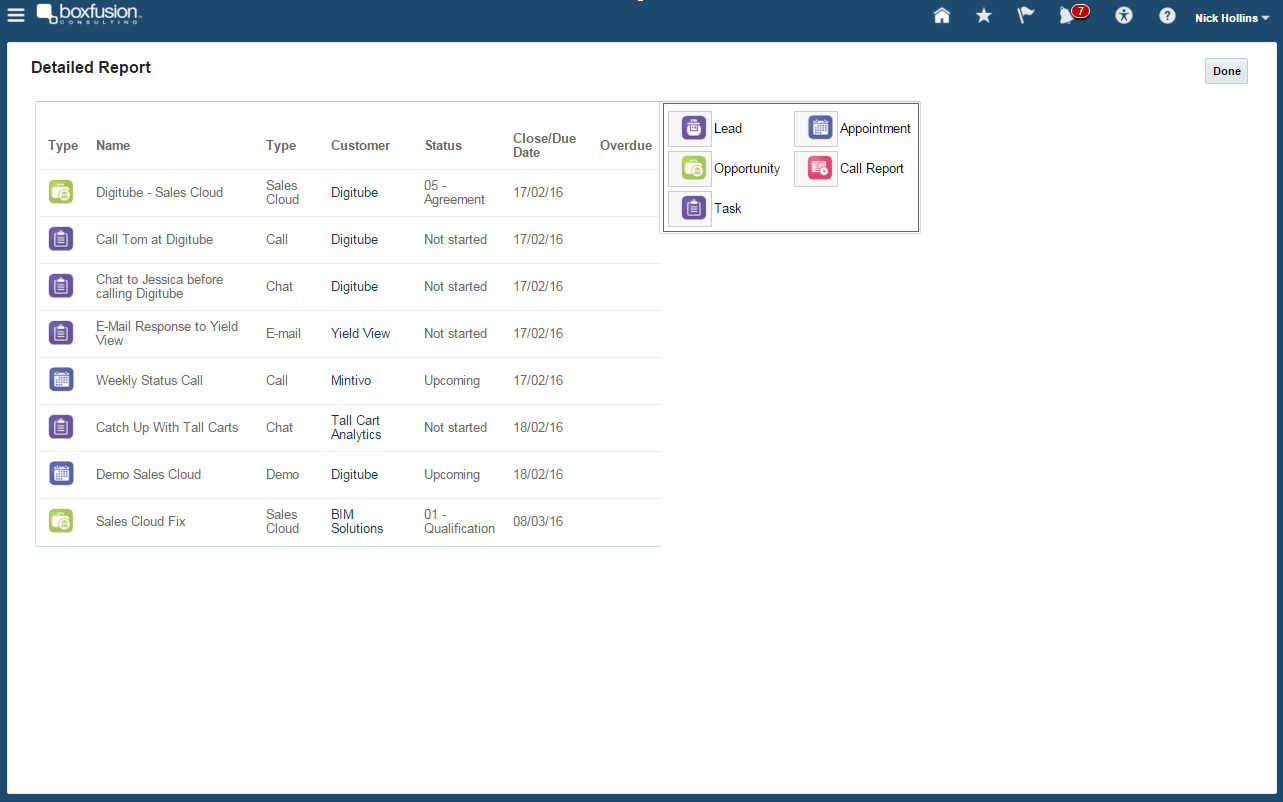The width and height of the screenshot is (1283, 802).
Task: Click the Close/Due Date column header
Action: click(x=544, y=145)
